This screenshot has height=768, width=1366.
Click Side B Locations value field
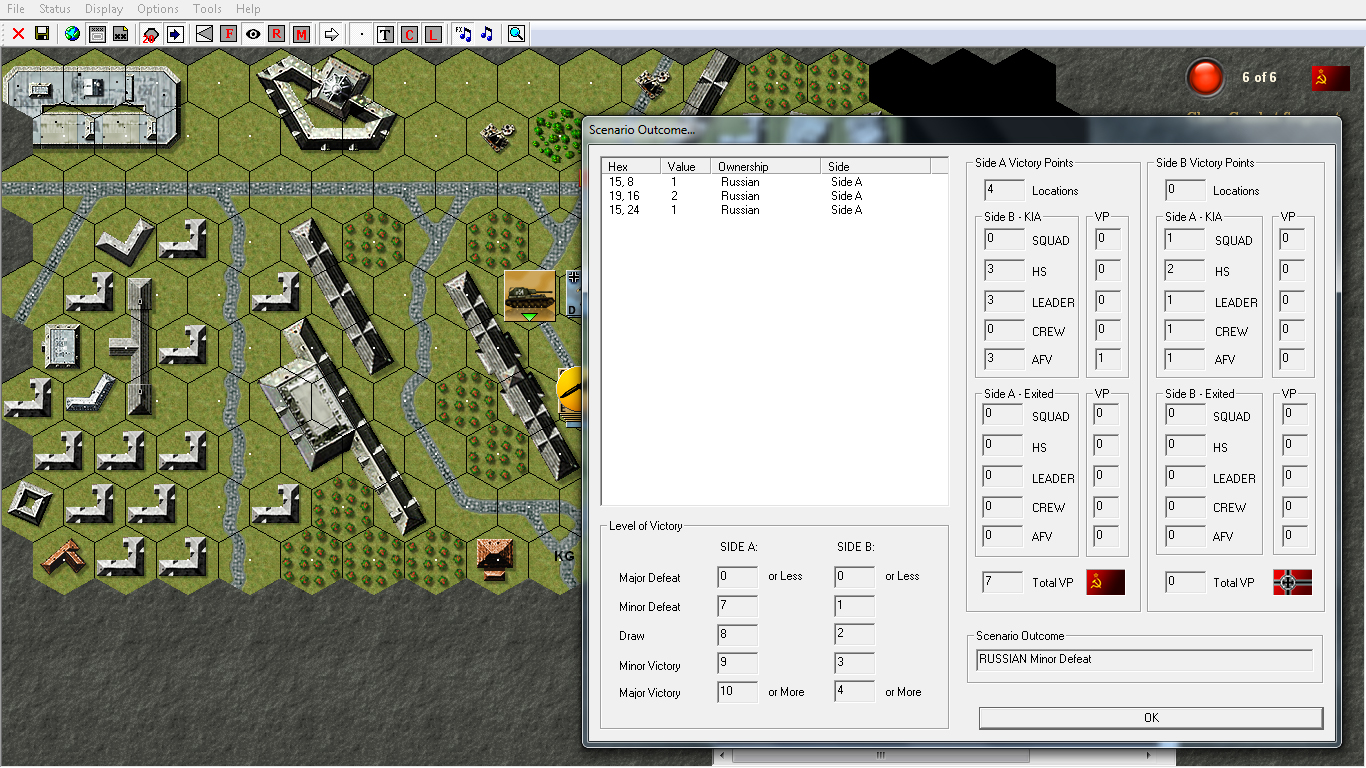(1185, 190)
